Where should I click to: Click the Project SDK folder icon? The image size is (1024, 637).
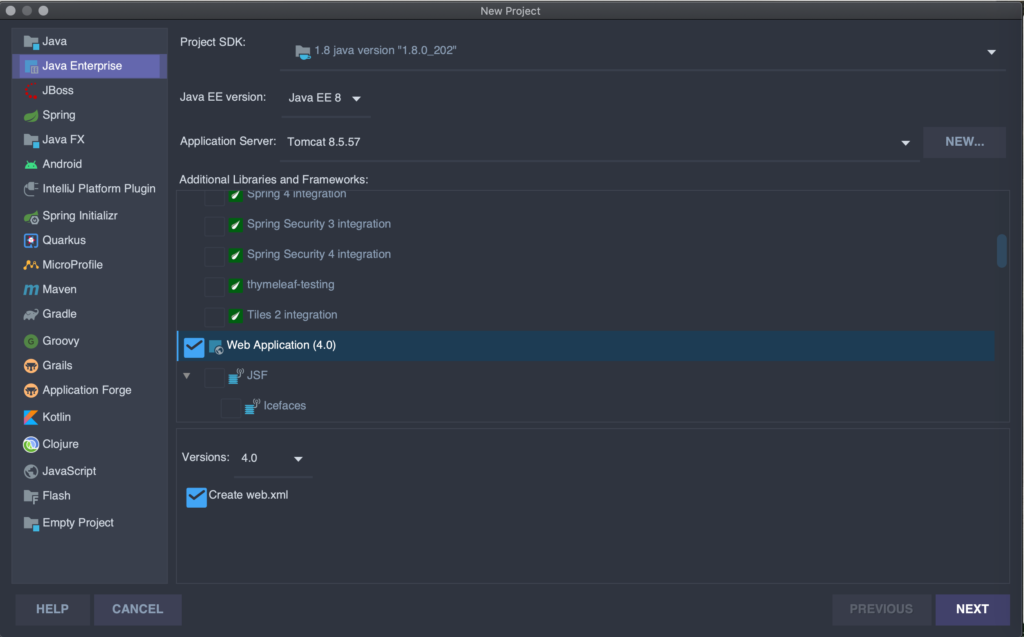(x=302, y=52)
